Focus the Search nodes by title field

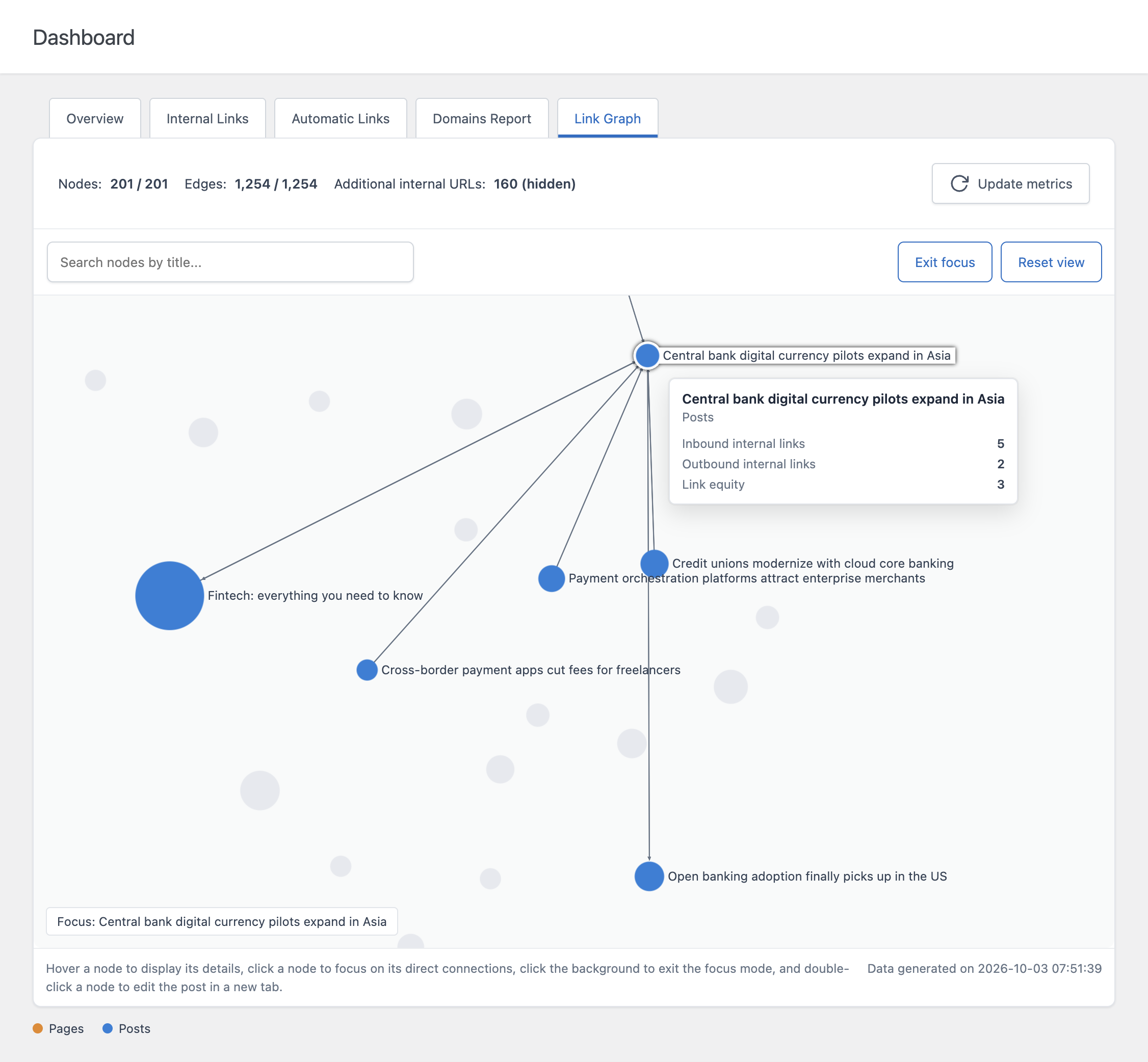[x=230, y=262]
